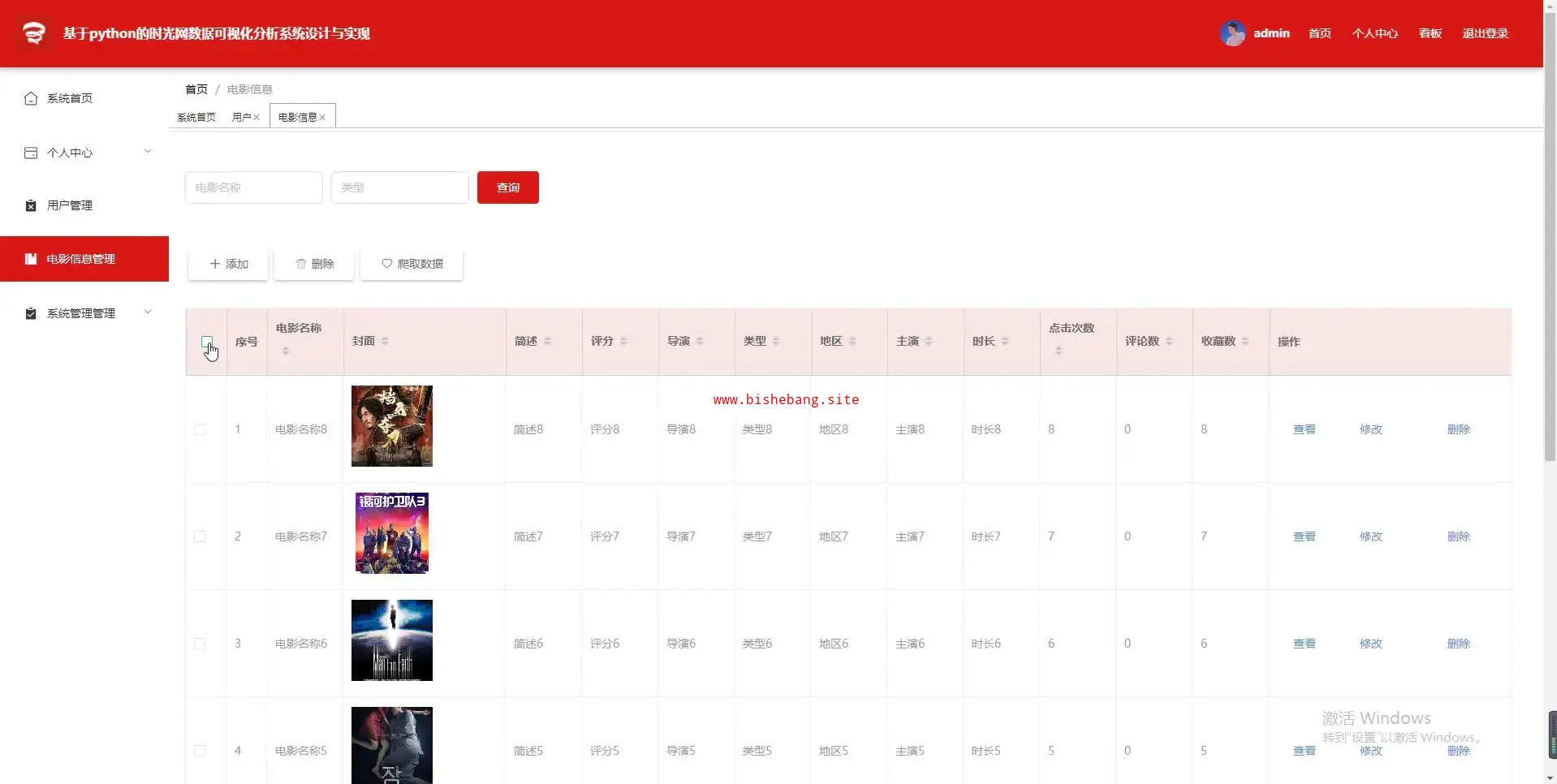The height and width of the screenshot is (784, 1557).
Task: Open 看板 from the top navigation
Action: (1430, 33)
